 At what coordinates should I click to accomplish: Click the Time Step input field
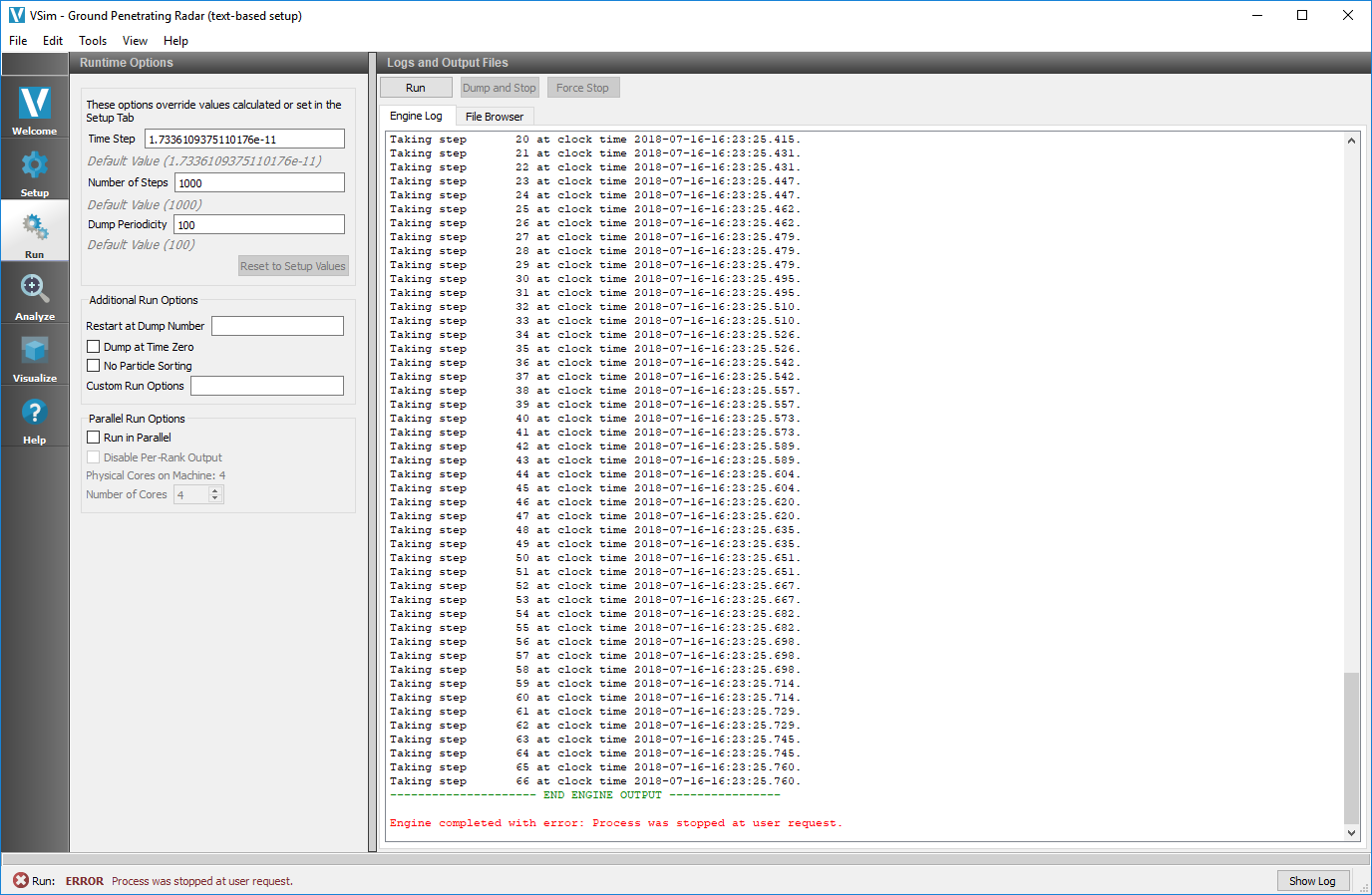[x=244, y=140]
